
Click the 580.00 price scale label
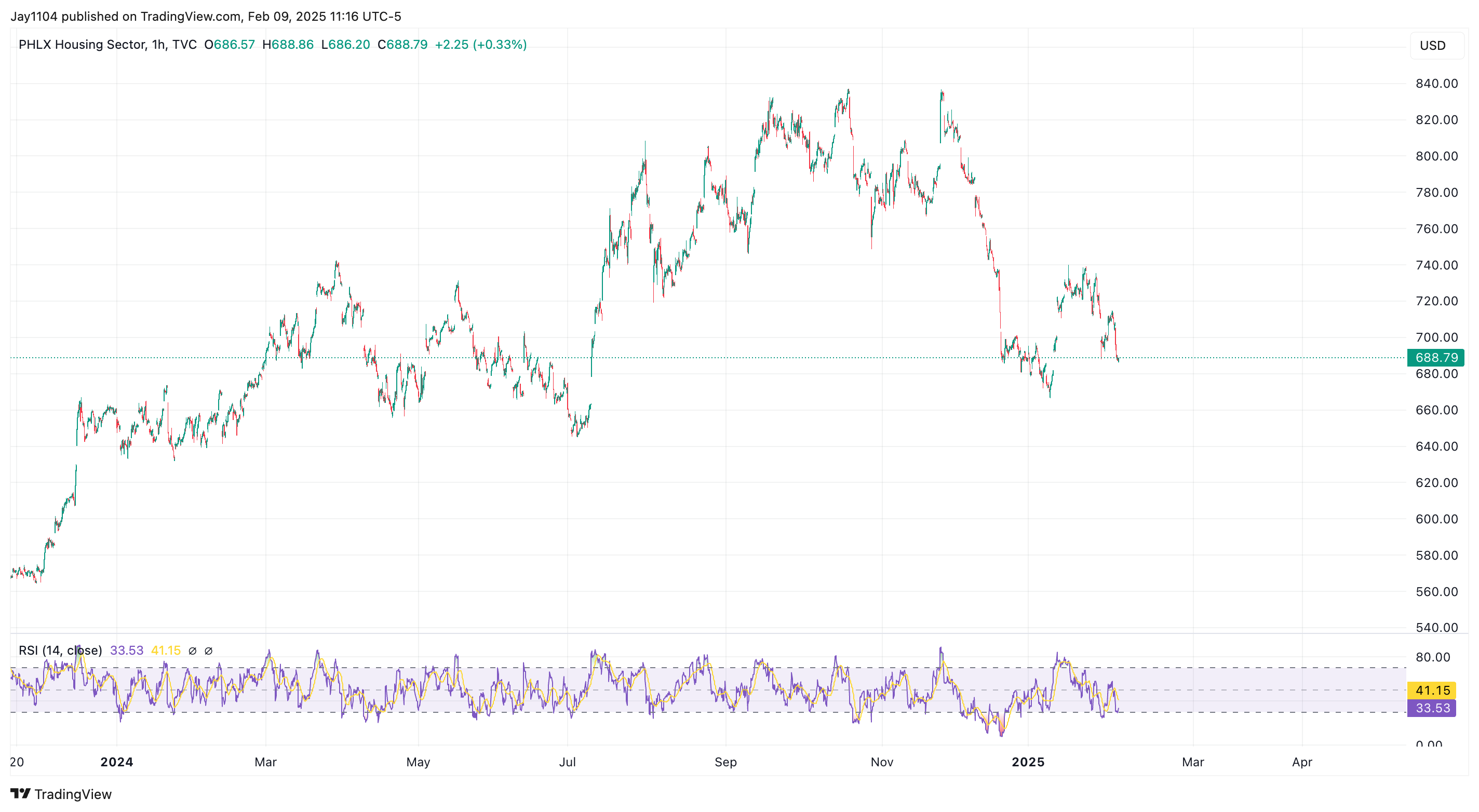tap(1436, 556)
